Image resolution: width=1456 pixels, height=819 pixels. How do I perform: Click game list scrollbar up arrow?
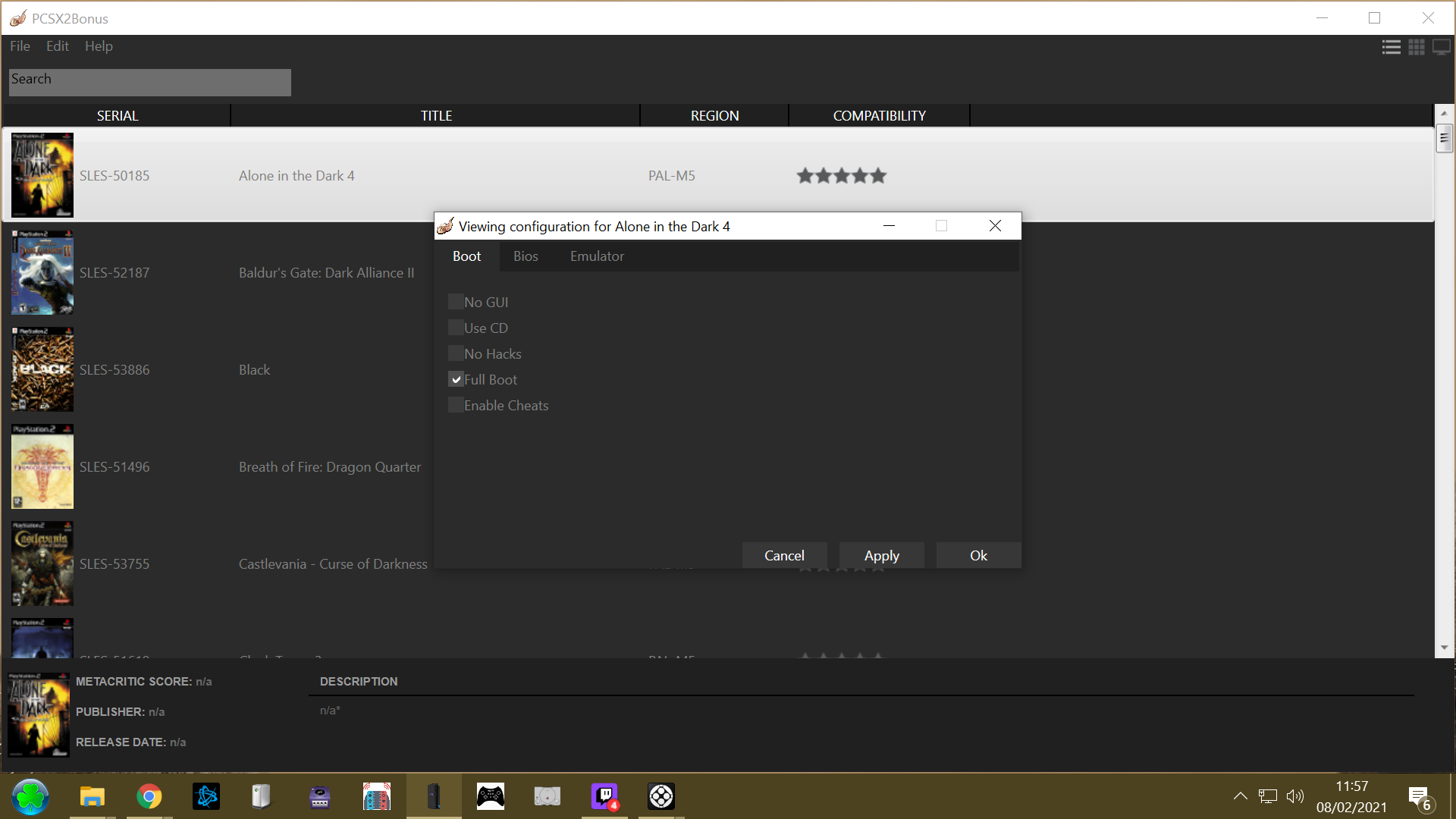tap(1444, 113)
